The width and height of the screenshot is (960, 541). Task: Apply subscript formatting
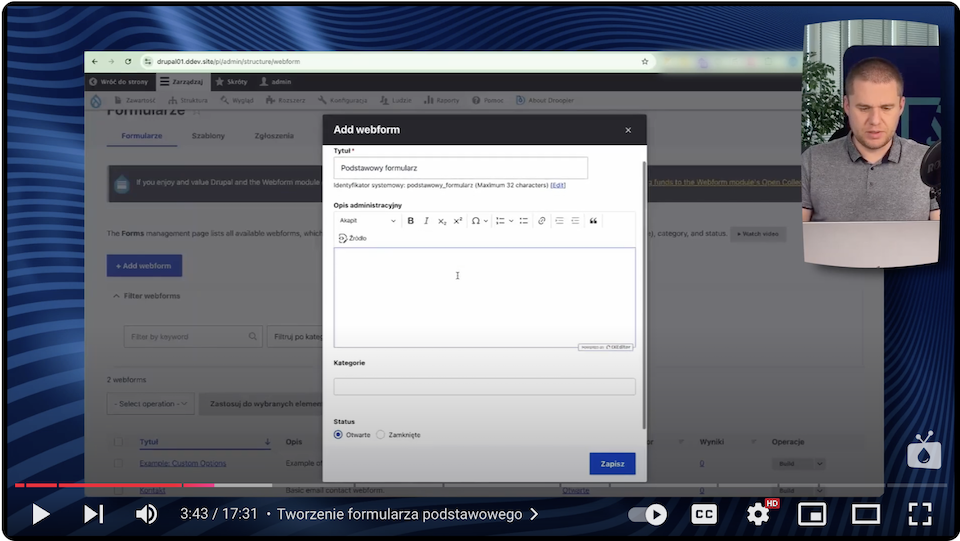[442, 221]
